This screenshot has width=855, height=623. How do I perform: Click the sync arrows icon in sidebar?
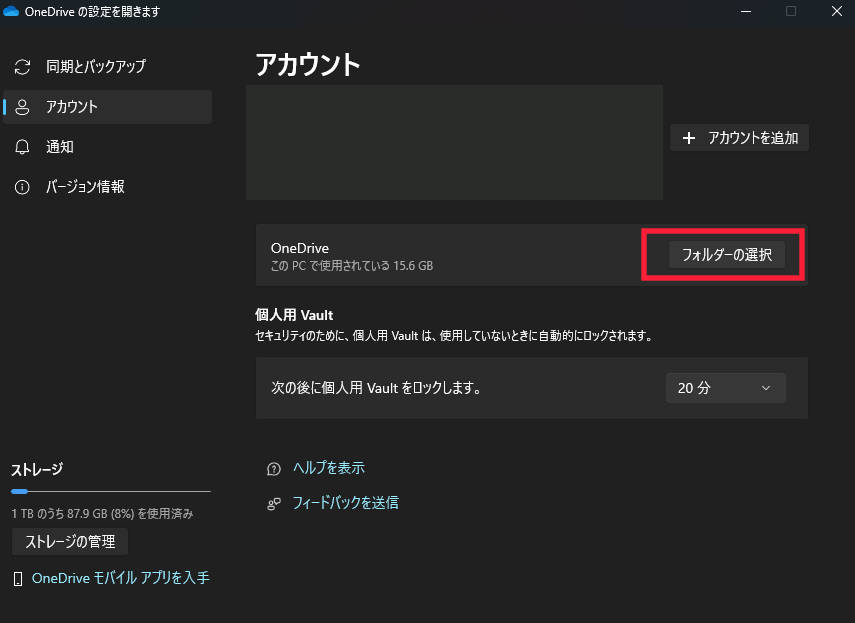22,67
